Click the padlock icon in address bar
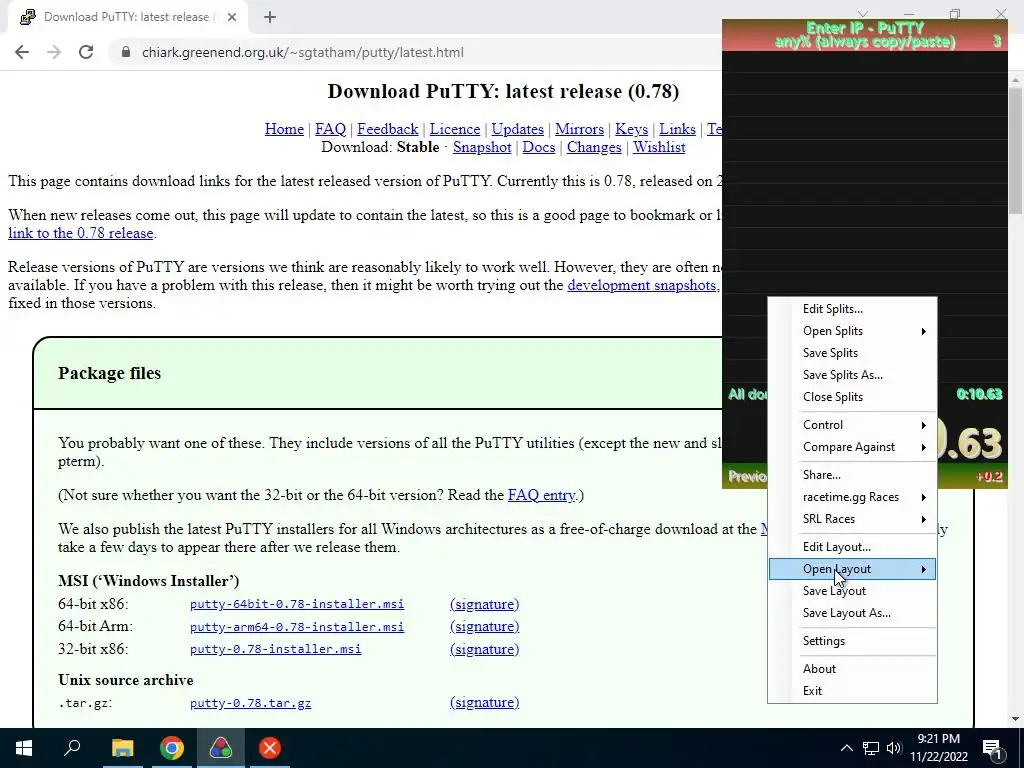Viewport: 1024px width, 768px height. (x=126, y=52)
